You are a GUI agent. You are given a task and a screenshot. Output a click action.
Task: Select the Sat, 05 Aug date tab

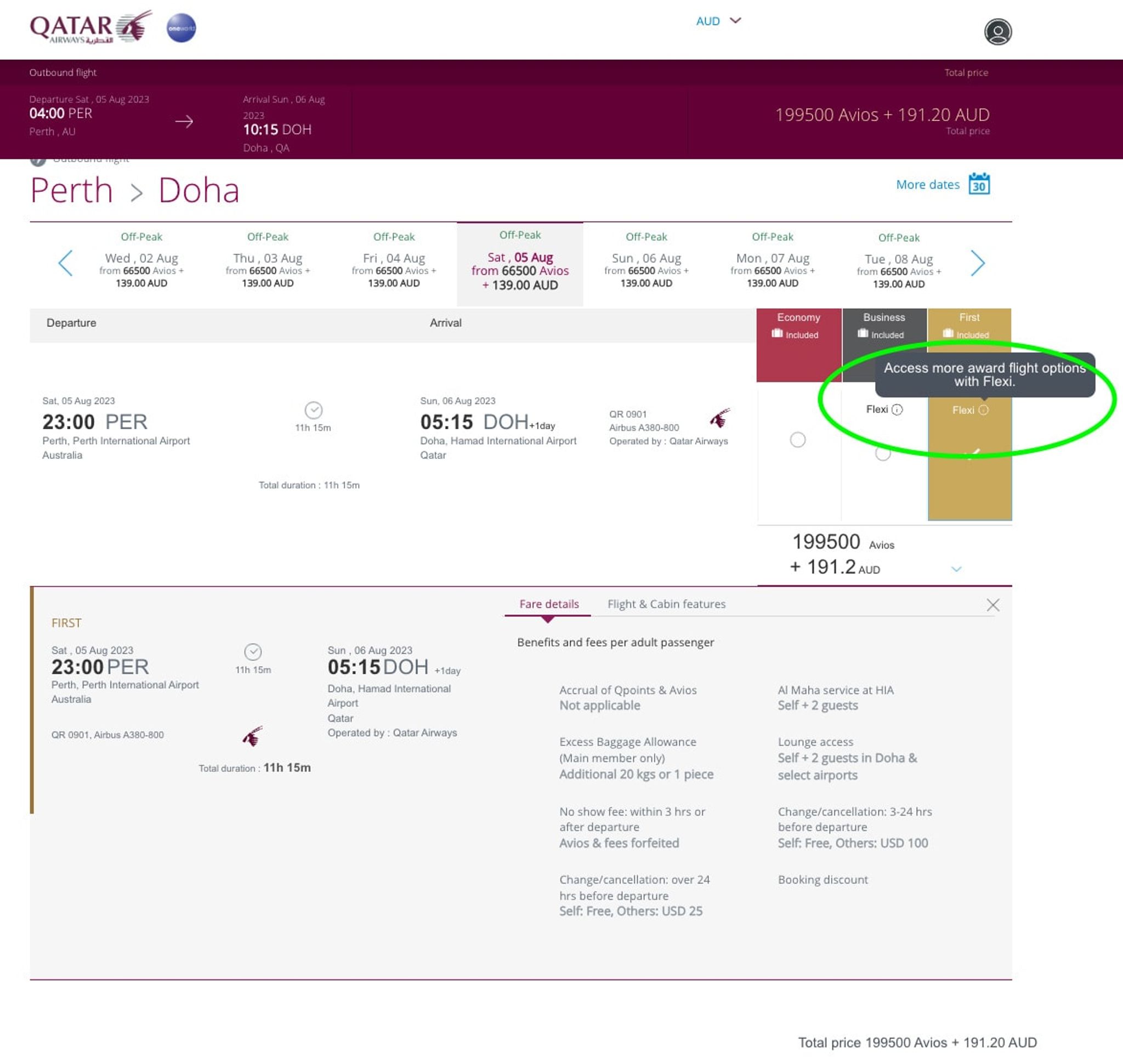click(x=520, y=264)
